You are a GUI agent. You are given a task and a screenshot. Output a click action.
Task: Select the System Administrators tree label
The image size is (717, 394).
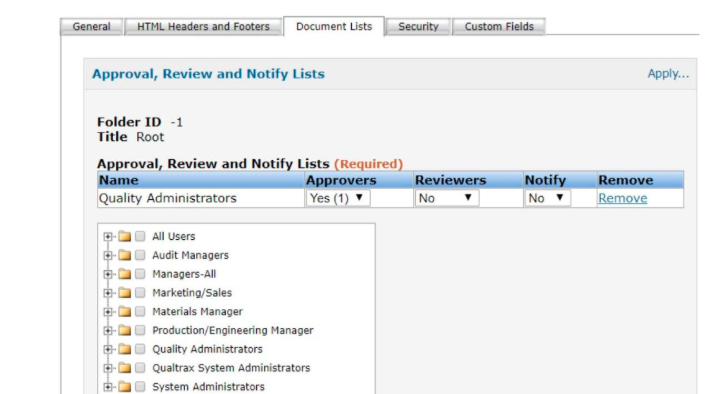208,387
